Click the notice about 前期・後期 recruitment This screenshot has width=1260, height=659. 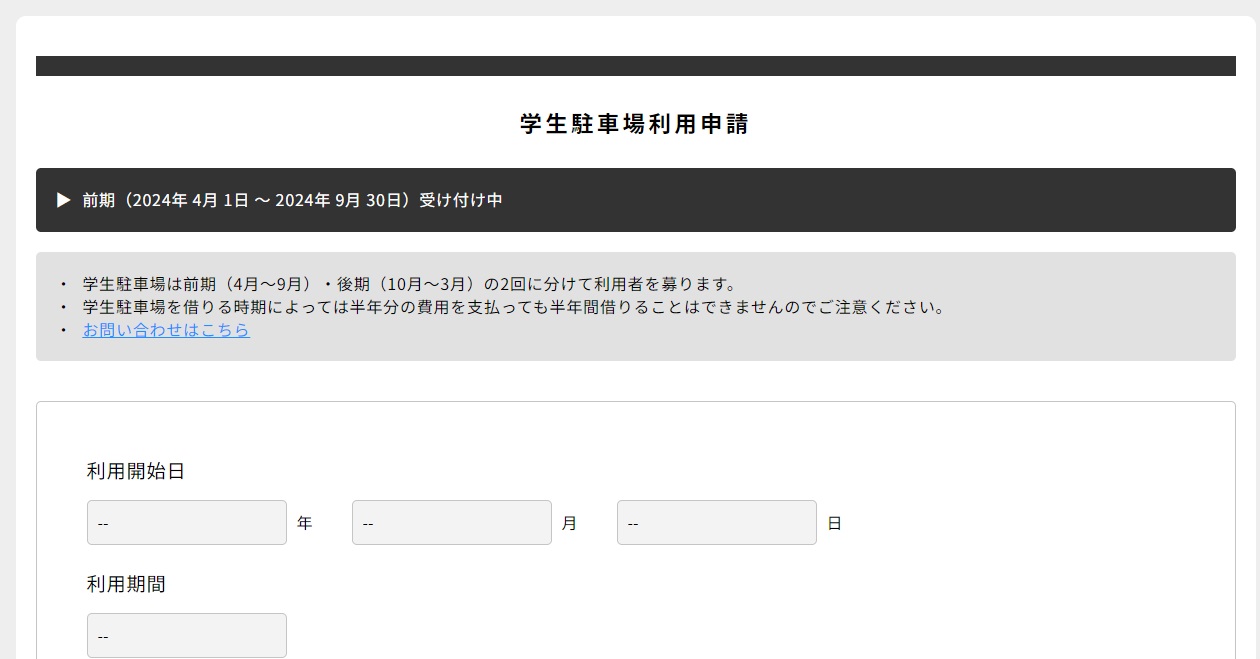(409, 284)
